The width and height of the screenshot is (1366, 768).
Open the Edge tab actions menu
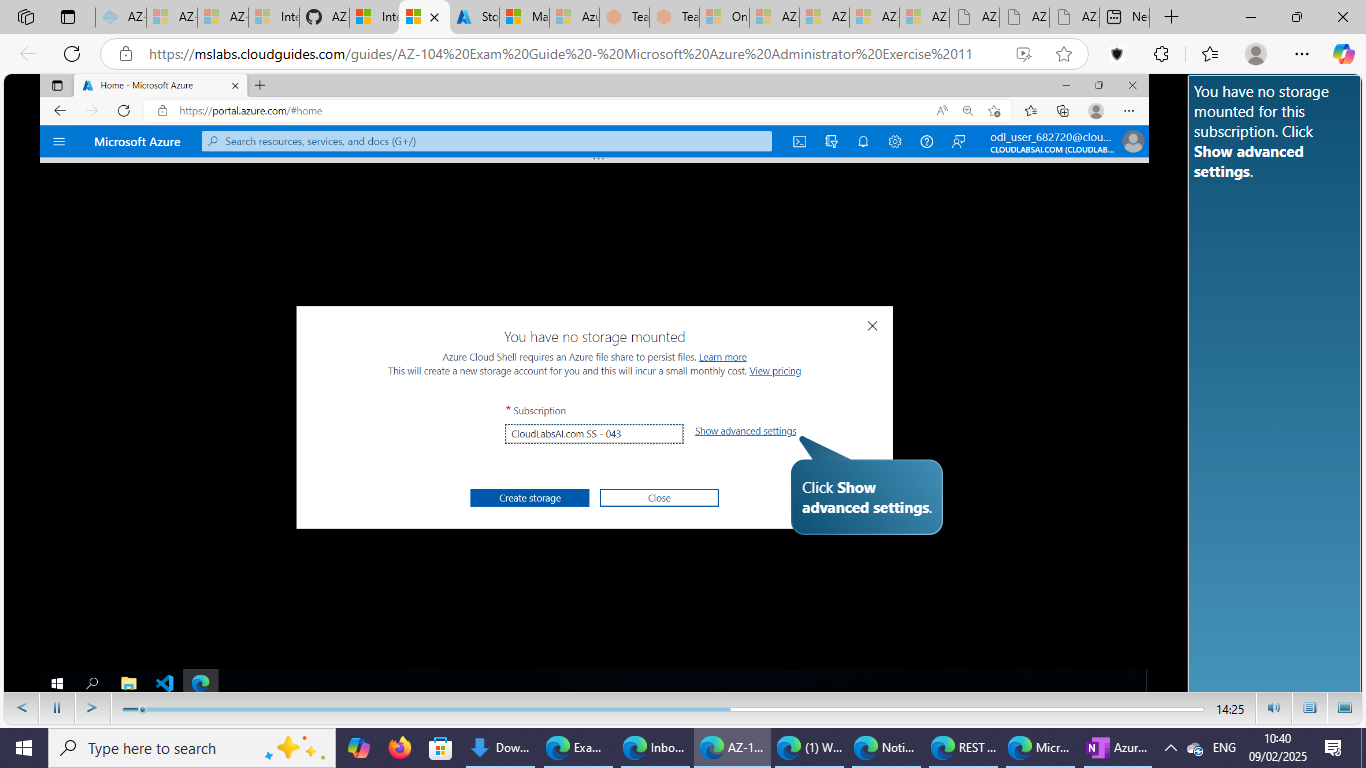click(x=68, y=17)
